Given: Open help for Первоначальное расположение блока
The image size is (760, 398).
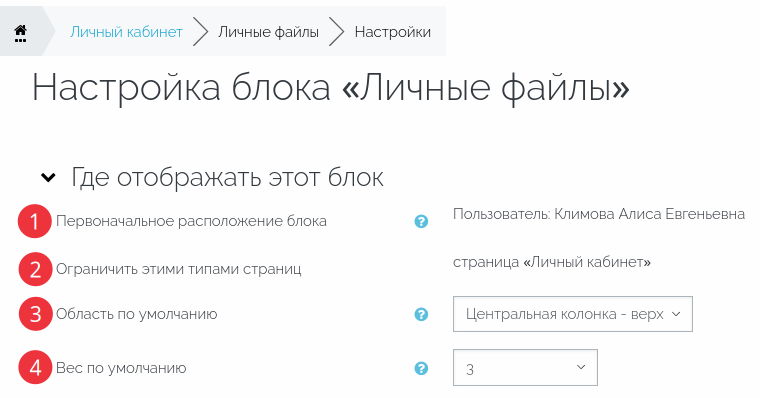Looking at the screenshot, I should click(421, 222).
